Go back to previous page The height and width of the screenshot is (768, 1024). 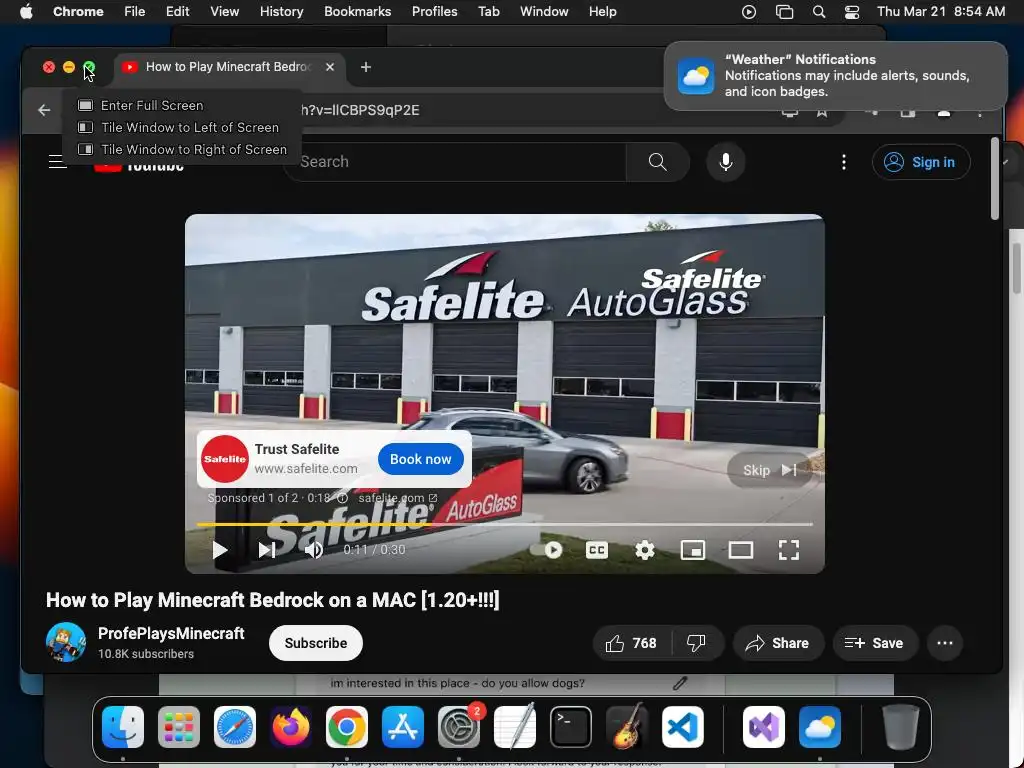pyautogui.click(x=44, y=110)
